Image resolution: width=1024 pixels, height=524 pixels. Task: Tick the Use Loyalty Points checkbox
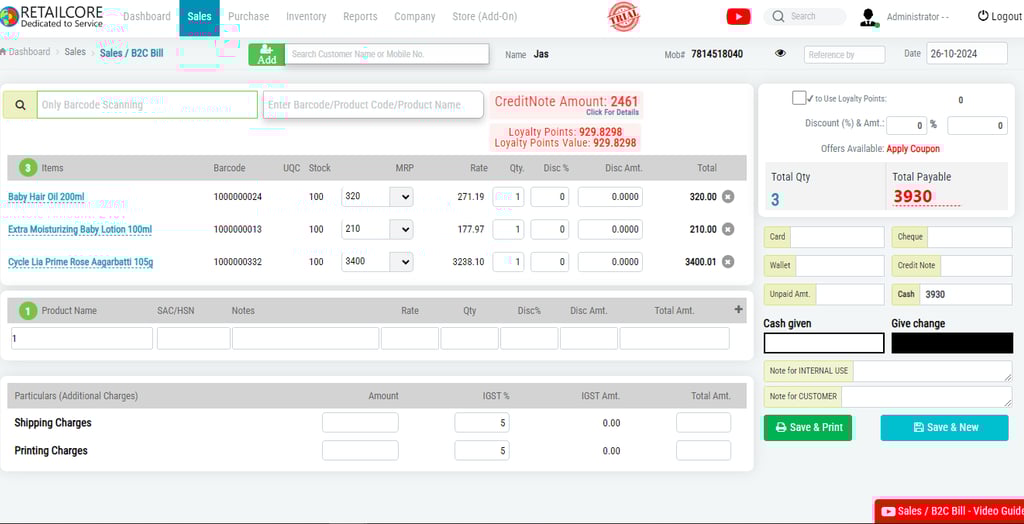799,98
